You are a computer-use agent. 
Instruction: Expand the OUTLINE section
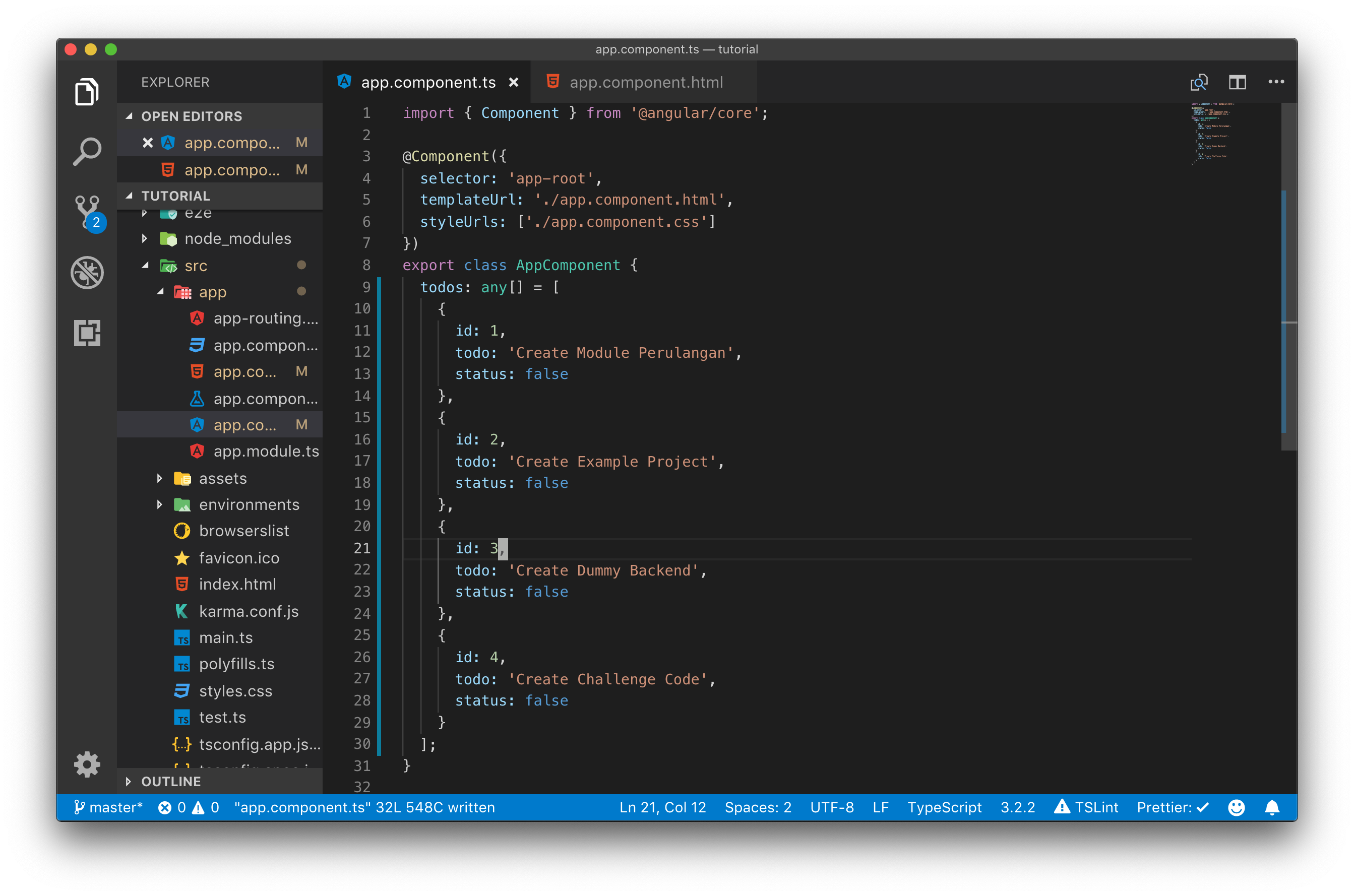coord(220,781)
